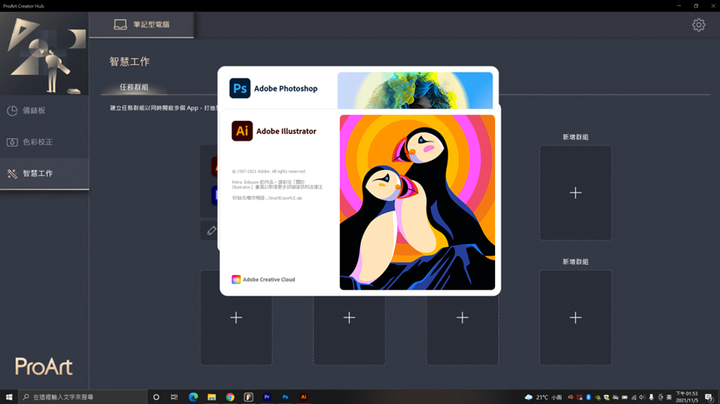The image size is (720, 404).
Task: Click the Adobe Creative Cloud logo
Action: 236,279
